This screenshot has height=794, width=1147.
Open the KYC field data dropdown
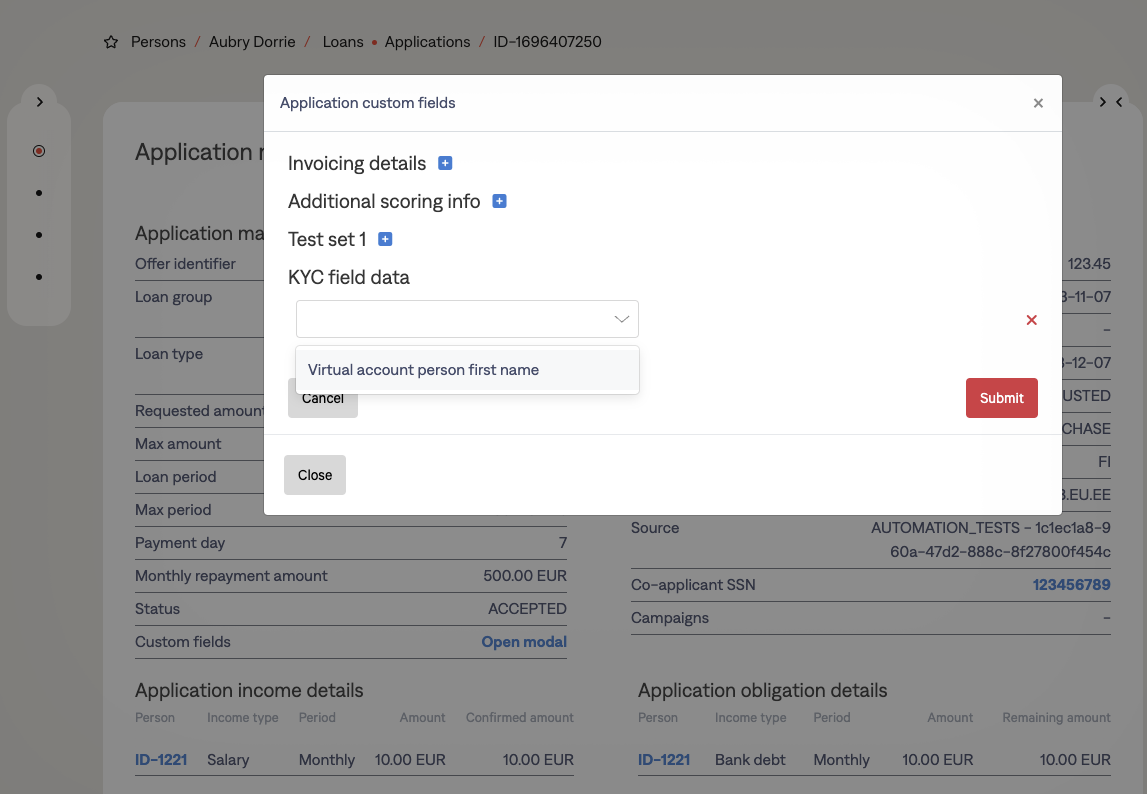(467, 319)
